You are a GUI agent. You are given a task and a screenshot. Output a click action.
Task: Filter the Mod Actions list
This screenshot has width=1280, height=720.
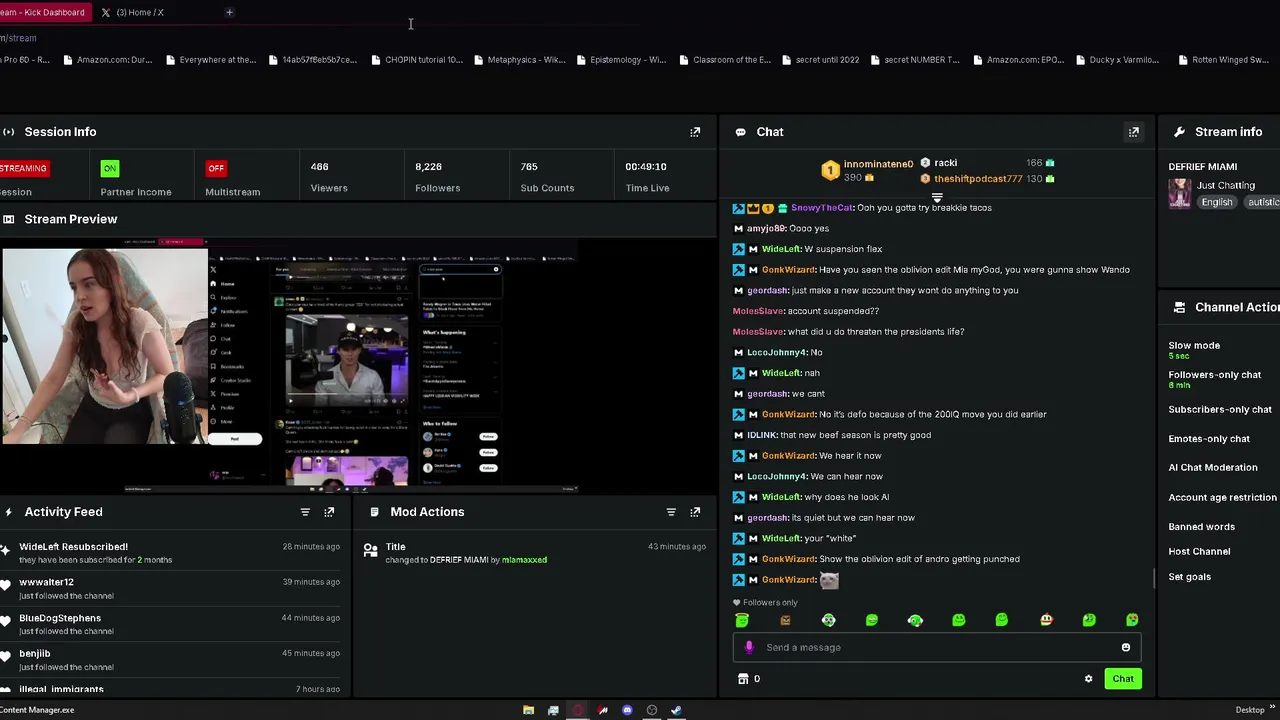pos(671,512)
